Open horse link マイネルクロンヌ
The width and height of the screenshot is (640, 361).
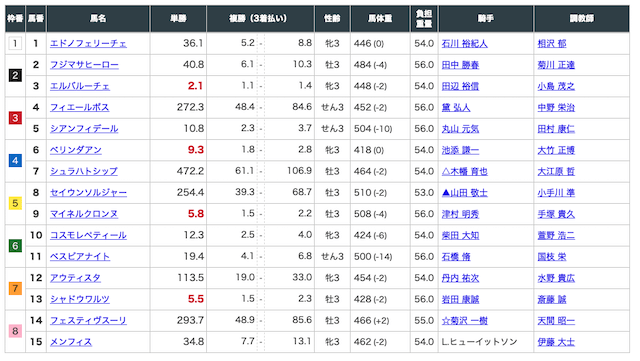[84, 214]
